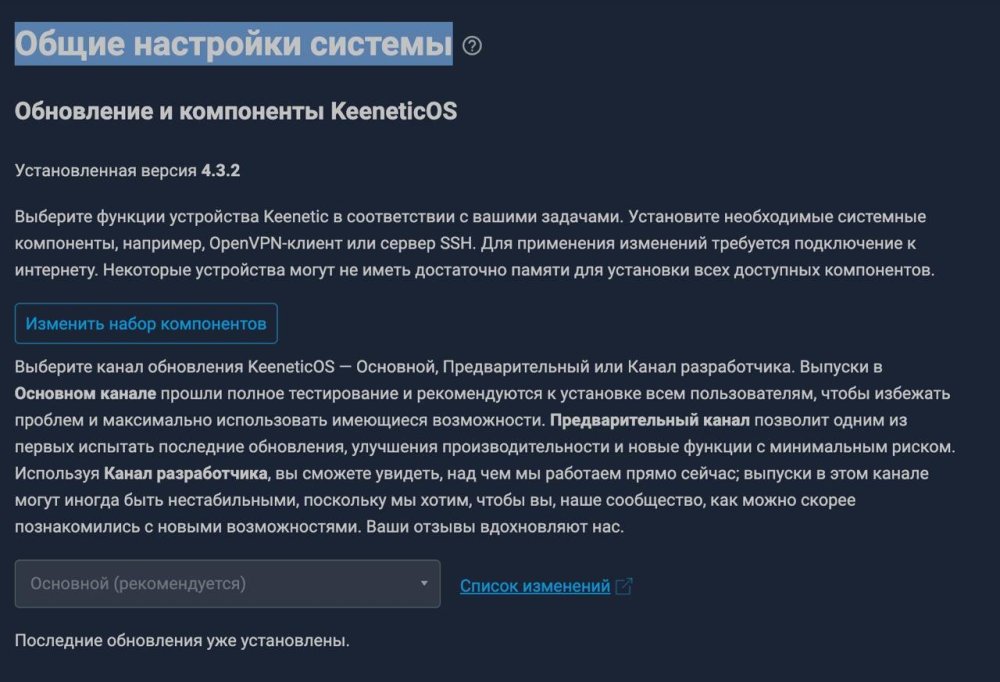Image resolution: width=1000 pixels, height=682 pixels.
Task: Click the Последние обновления уже установлены status text
Action: 182,641
